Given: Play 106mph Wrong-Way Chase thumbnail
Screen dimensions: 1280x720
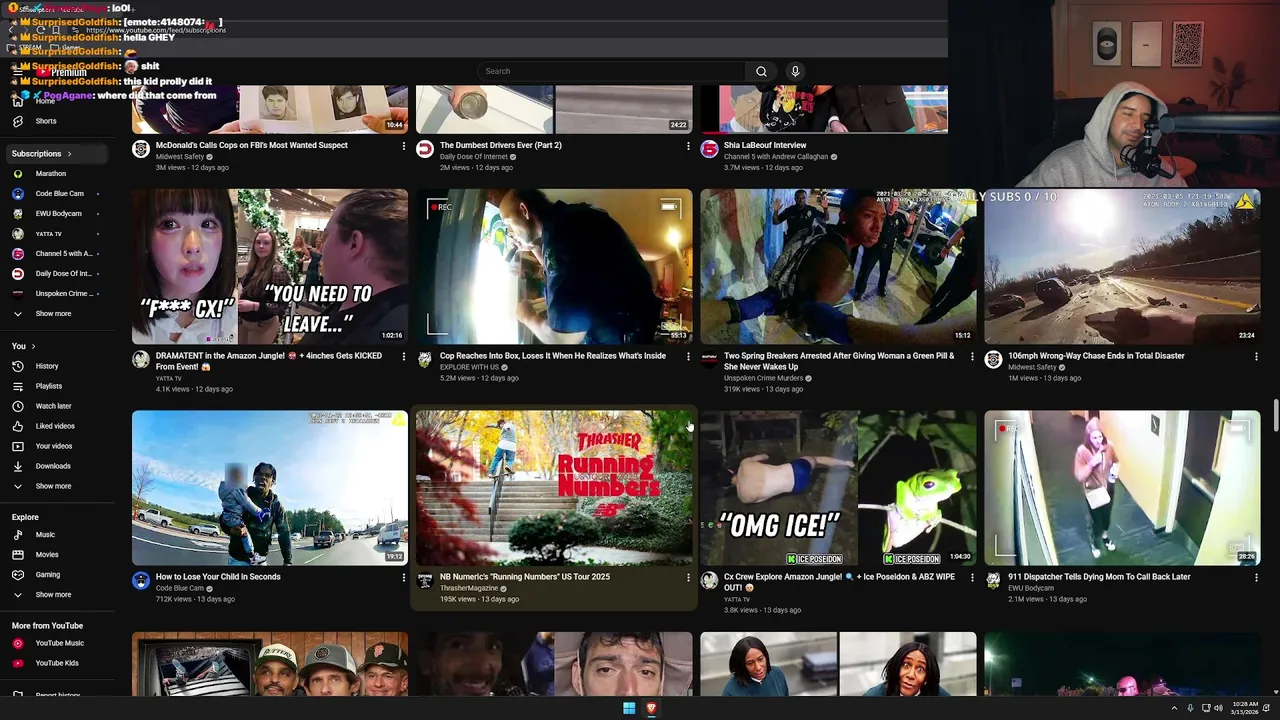Looking at the screenshot, I should (1122, 266).
